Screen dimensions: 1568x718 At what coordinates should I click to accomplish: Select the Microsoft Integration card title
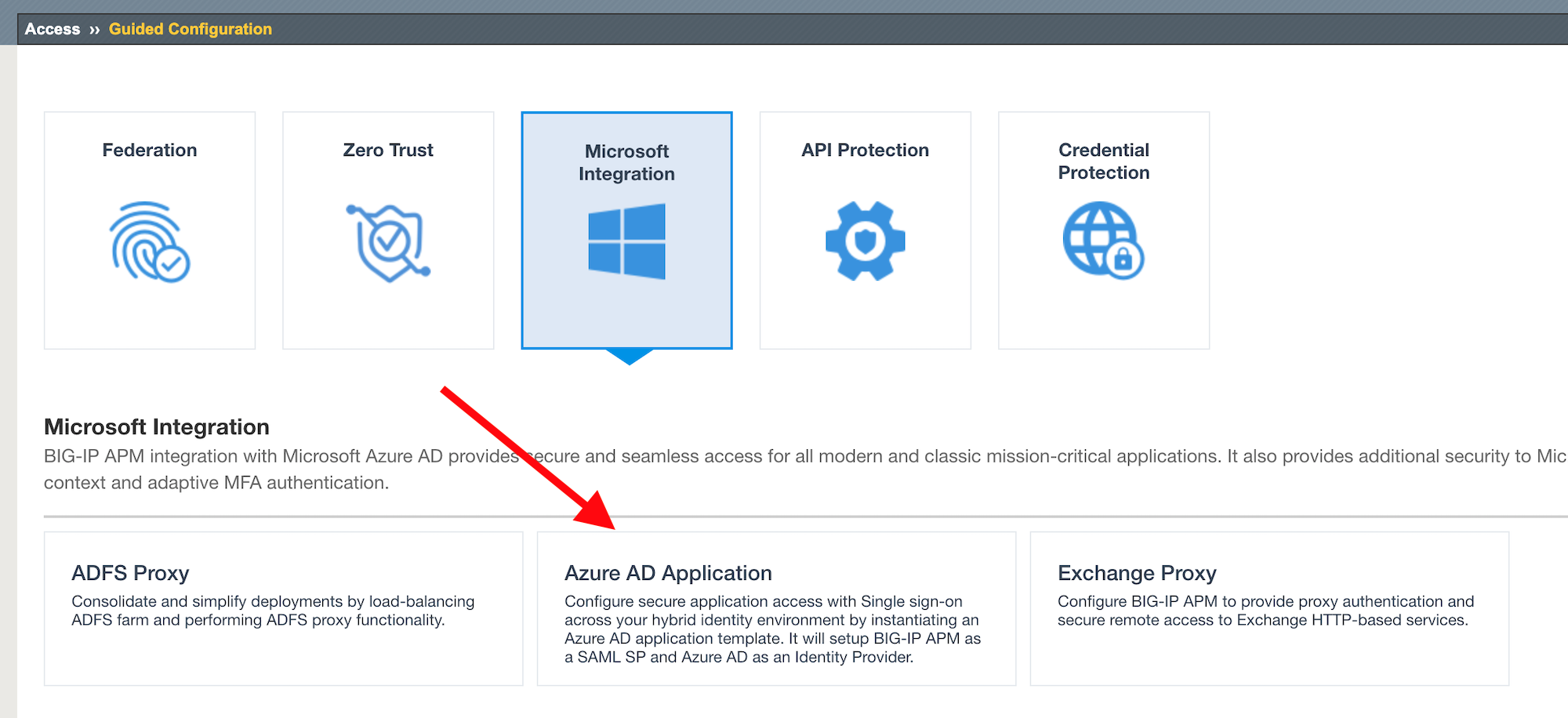(626, 162)
